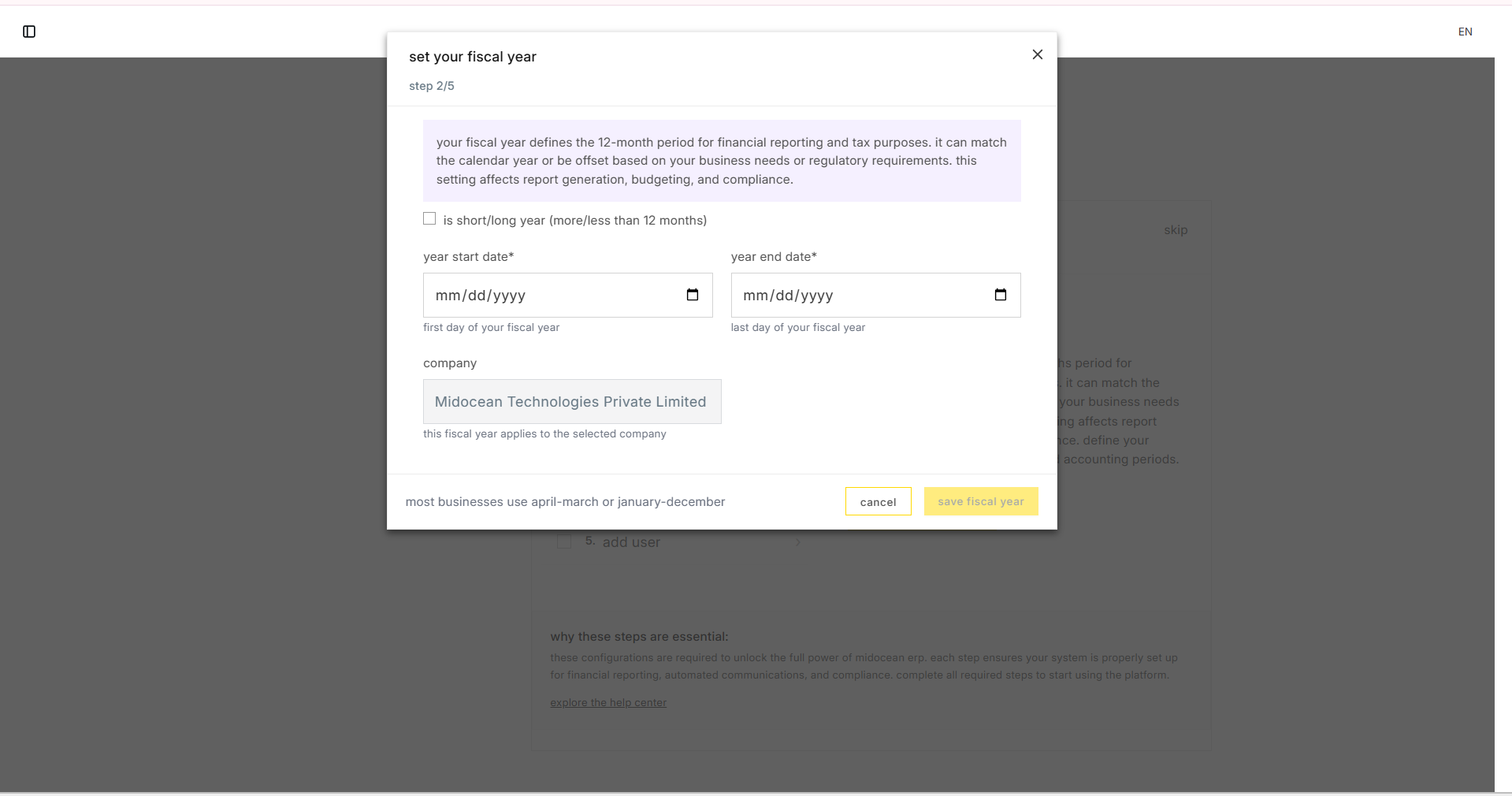Image resolution: width=1512 pixels, height=796 pixels.
Task: Open the explore the help center link
Action: pyautogui.click(x=607, y=702)
